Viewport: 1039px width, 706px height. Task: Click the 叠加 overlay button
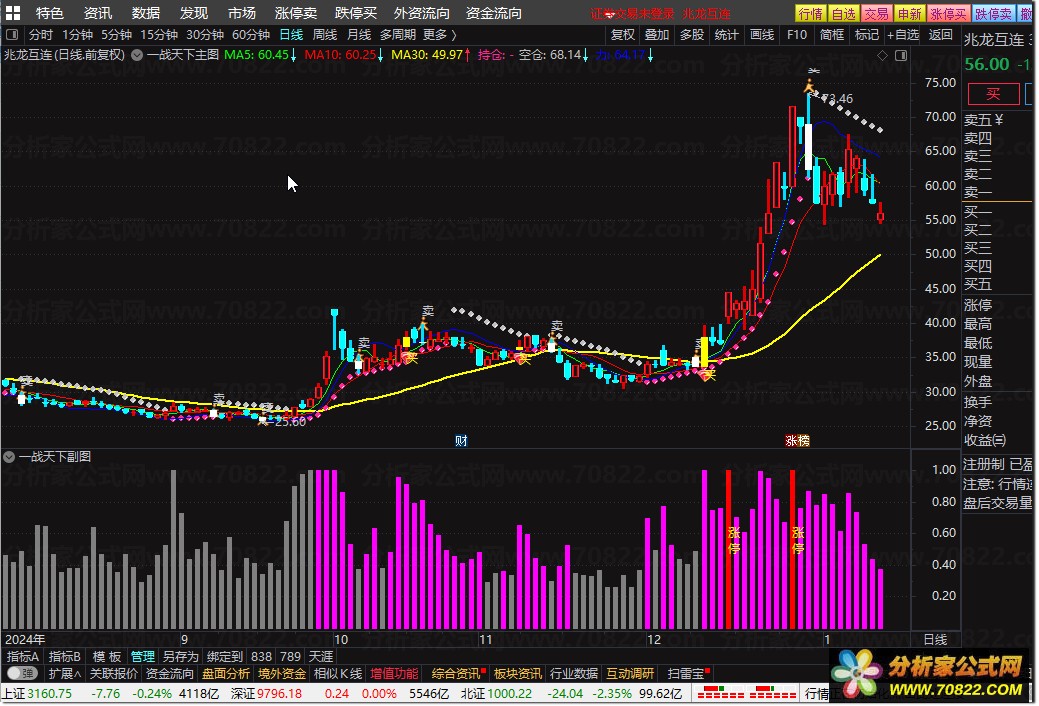point(657,34)
